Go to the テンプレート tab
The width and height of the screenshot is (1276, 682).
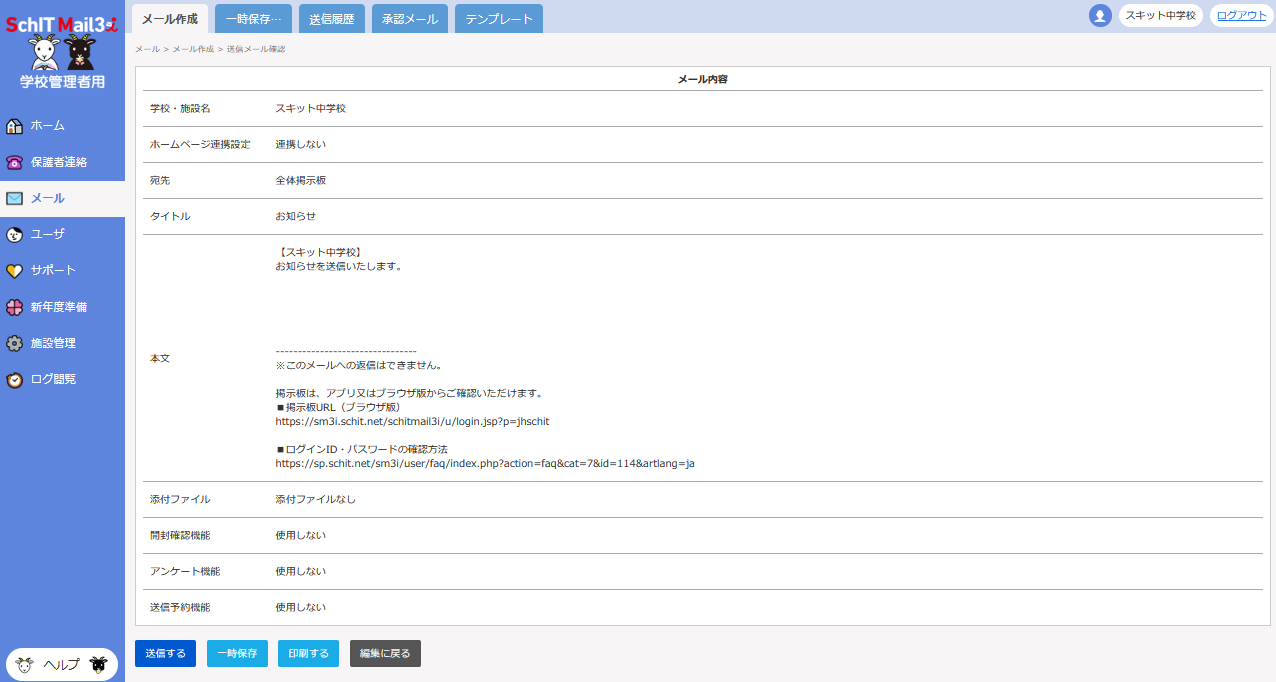pyautogui.click(x=499, y=19)
